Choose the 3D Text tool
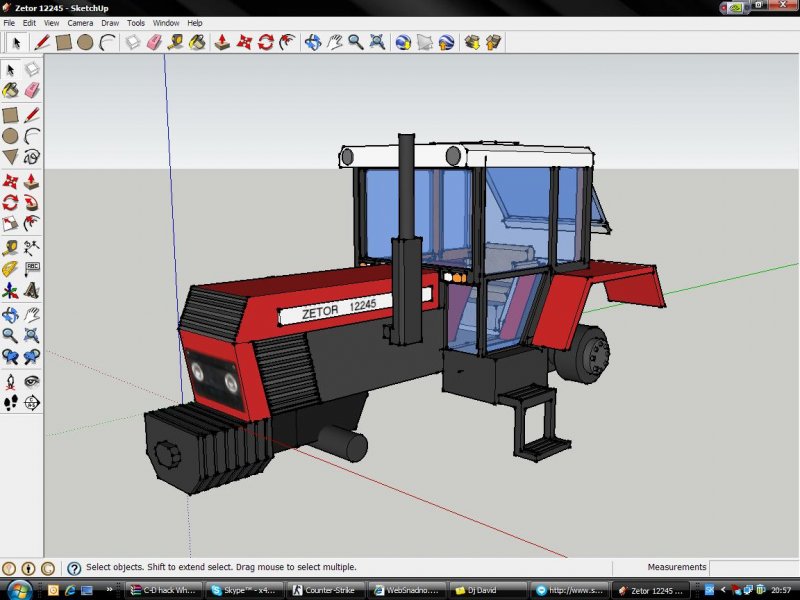The height and width of the screenshot is (600, 800). [x=32, y=291]
